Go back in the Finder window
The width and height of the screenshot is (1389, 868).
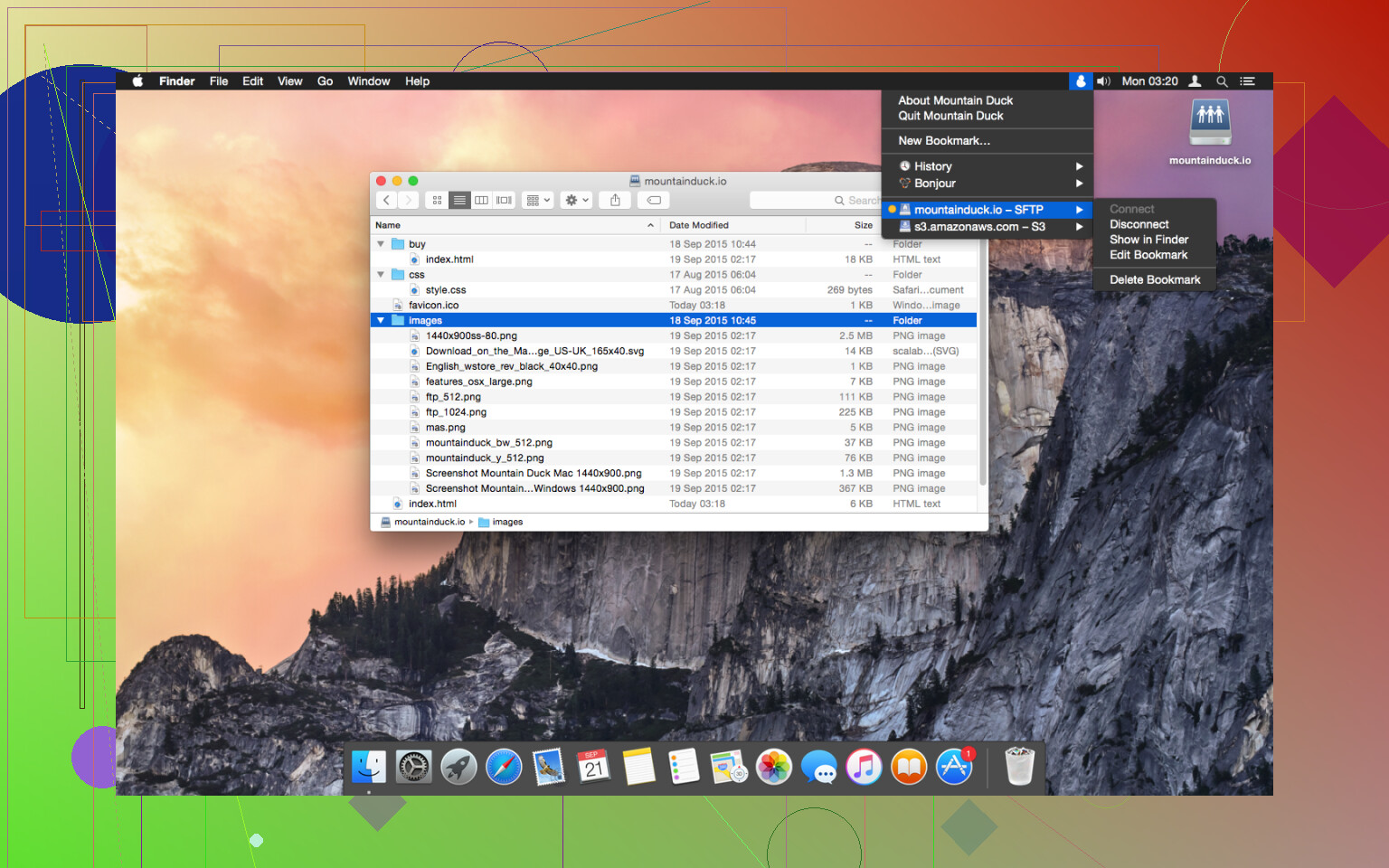(387, 200)
